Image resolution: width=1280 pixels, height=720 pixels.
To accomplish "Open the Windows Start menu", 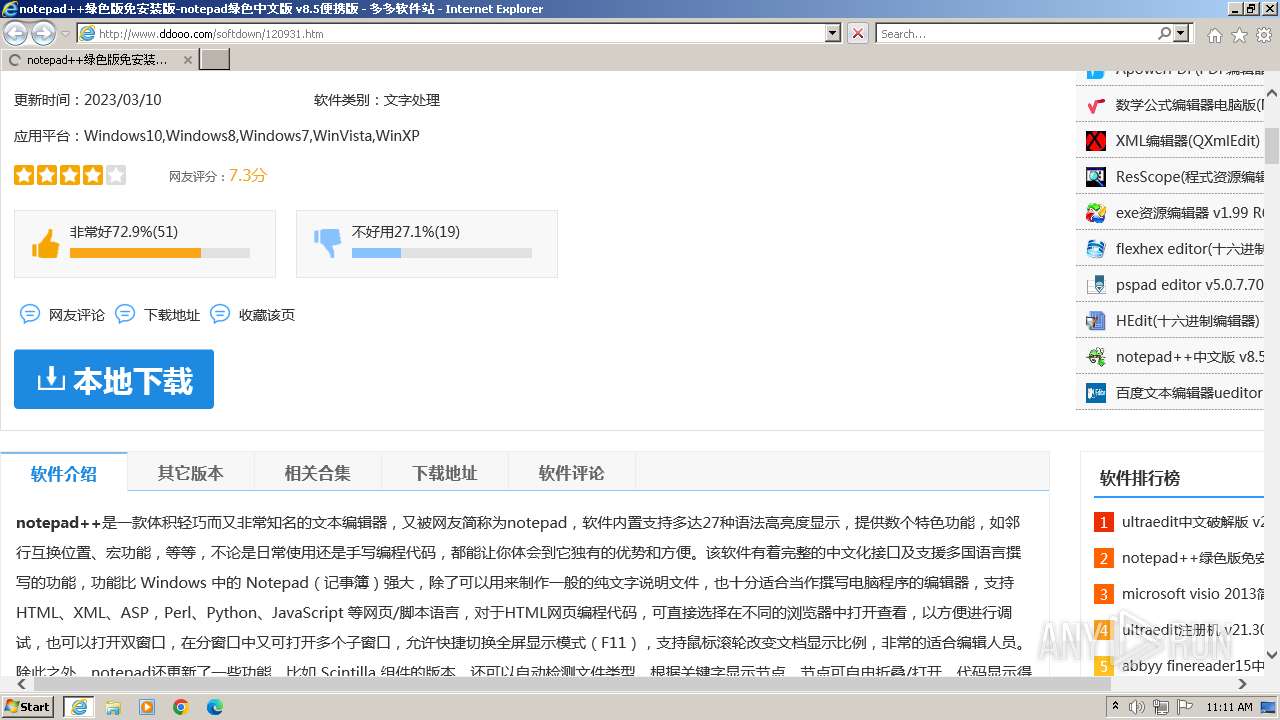I will (28, 707).
